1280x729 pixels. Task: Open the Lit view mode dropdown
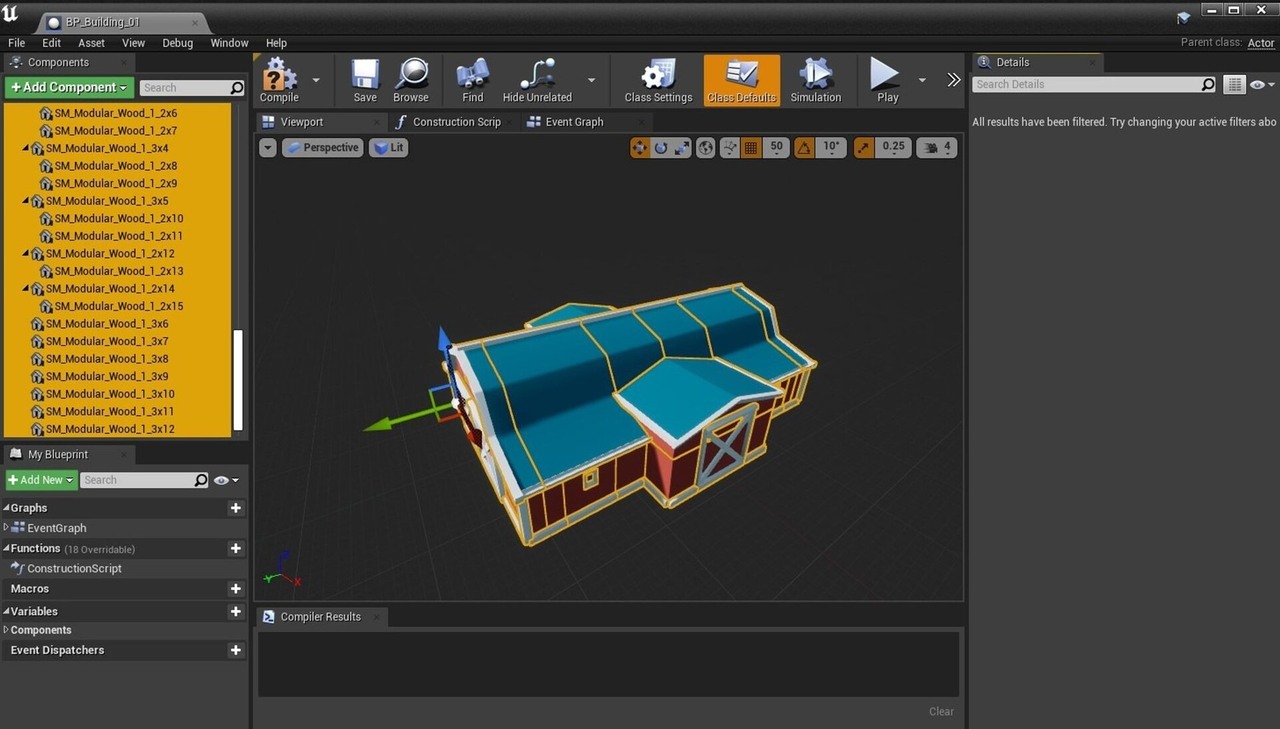point(389,147)
